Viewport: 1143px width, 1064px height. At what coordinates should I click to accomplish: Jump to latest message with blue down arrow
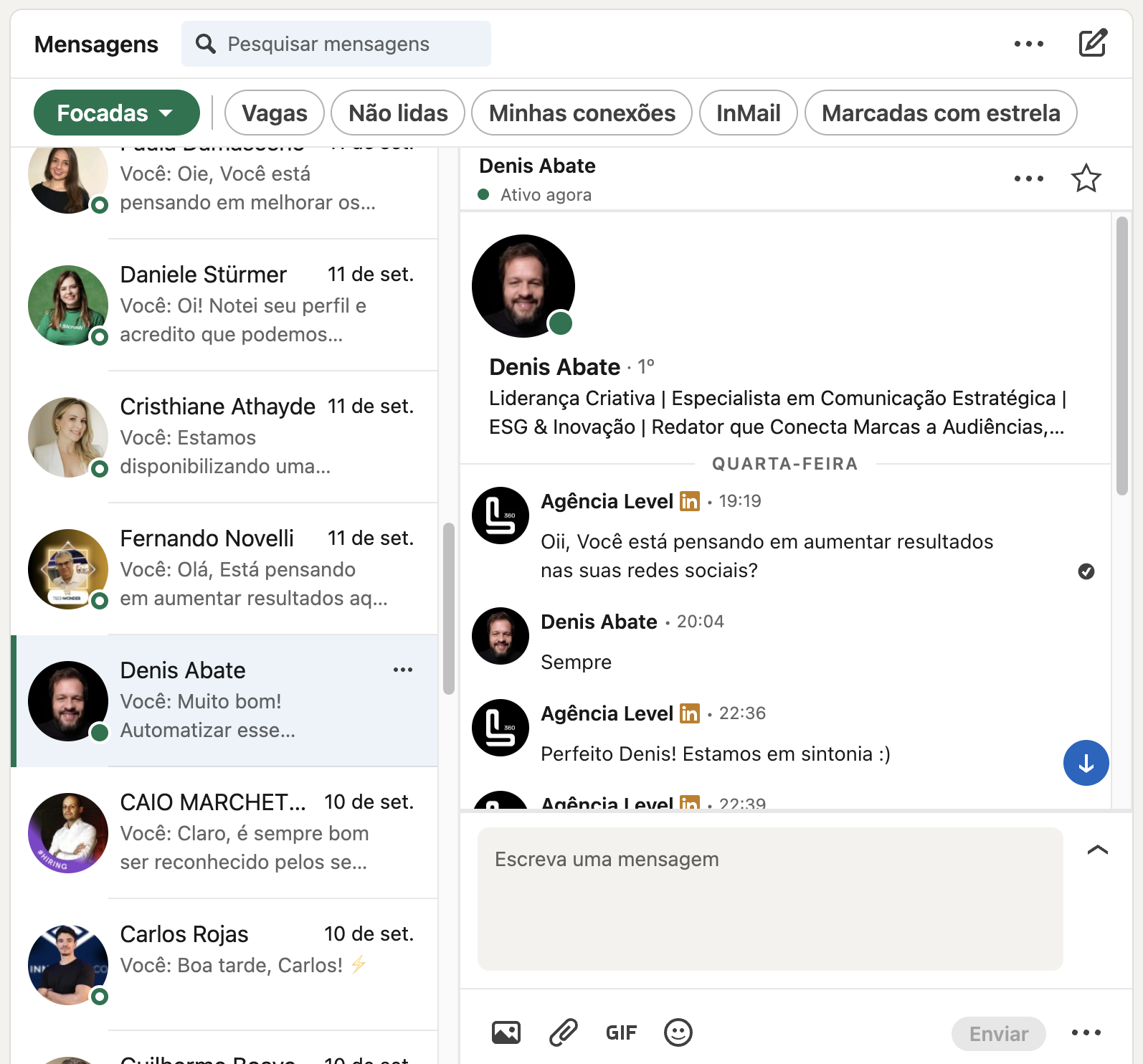click(x=1086, y=763)
